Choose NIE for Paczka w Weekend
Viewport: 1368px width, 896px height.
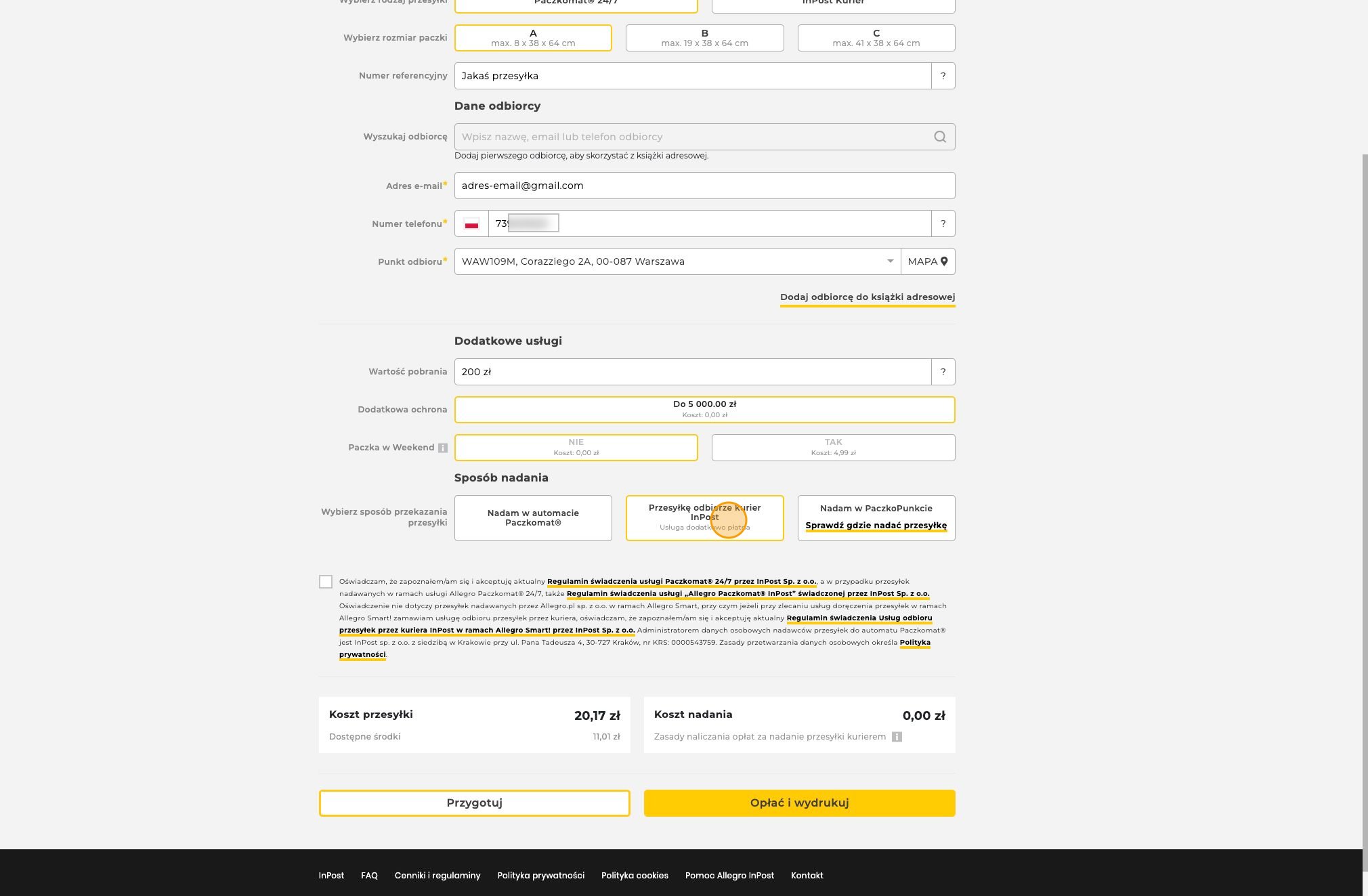coord(576,448)
